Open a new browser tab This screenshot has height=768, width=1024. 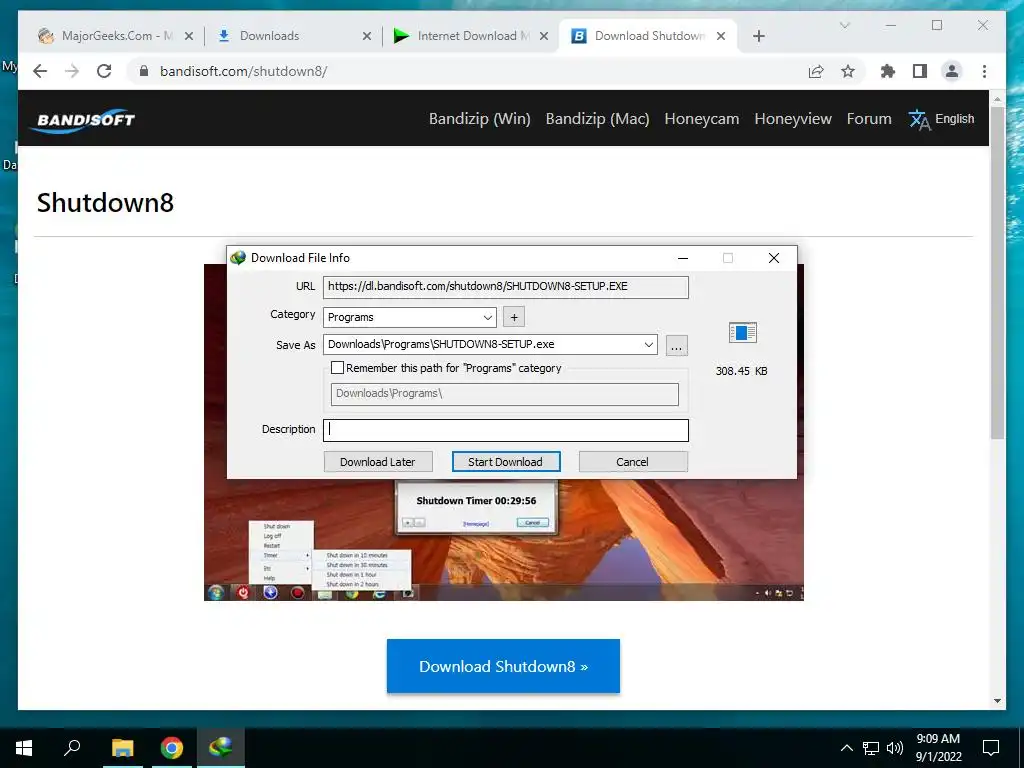click(x=758, y=37)
